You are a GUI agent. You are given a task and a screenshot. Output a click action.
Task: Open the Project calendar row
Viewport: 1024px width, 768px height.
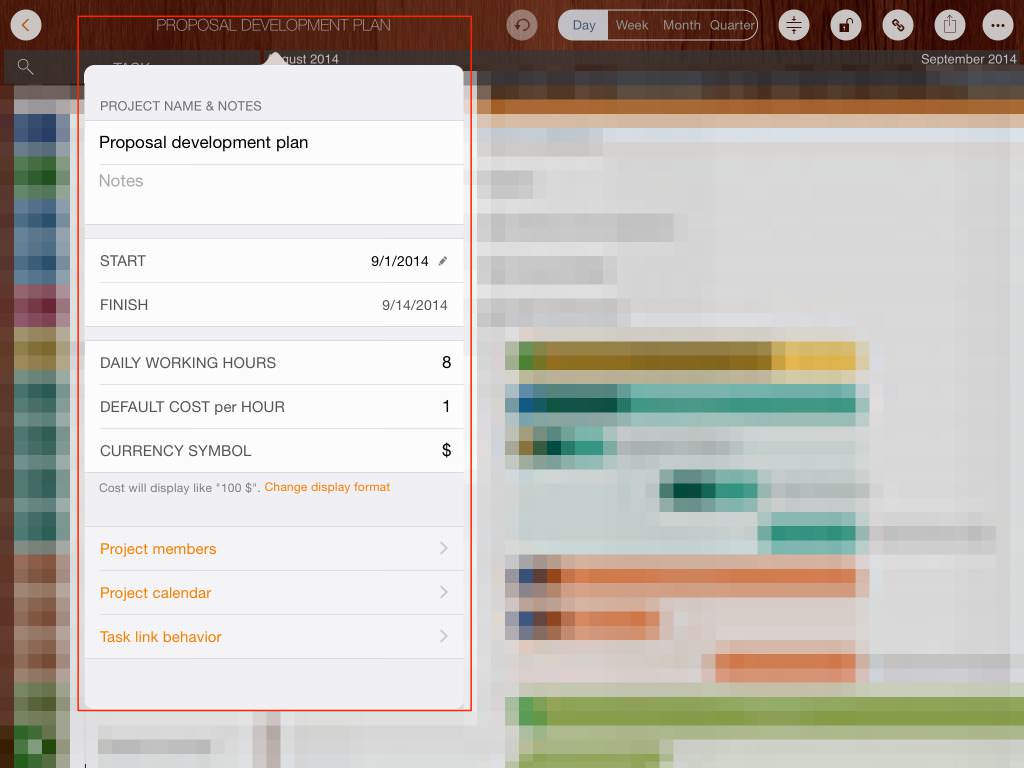tap(274, 593)
